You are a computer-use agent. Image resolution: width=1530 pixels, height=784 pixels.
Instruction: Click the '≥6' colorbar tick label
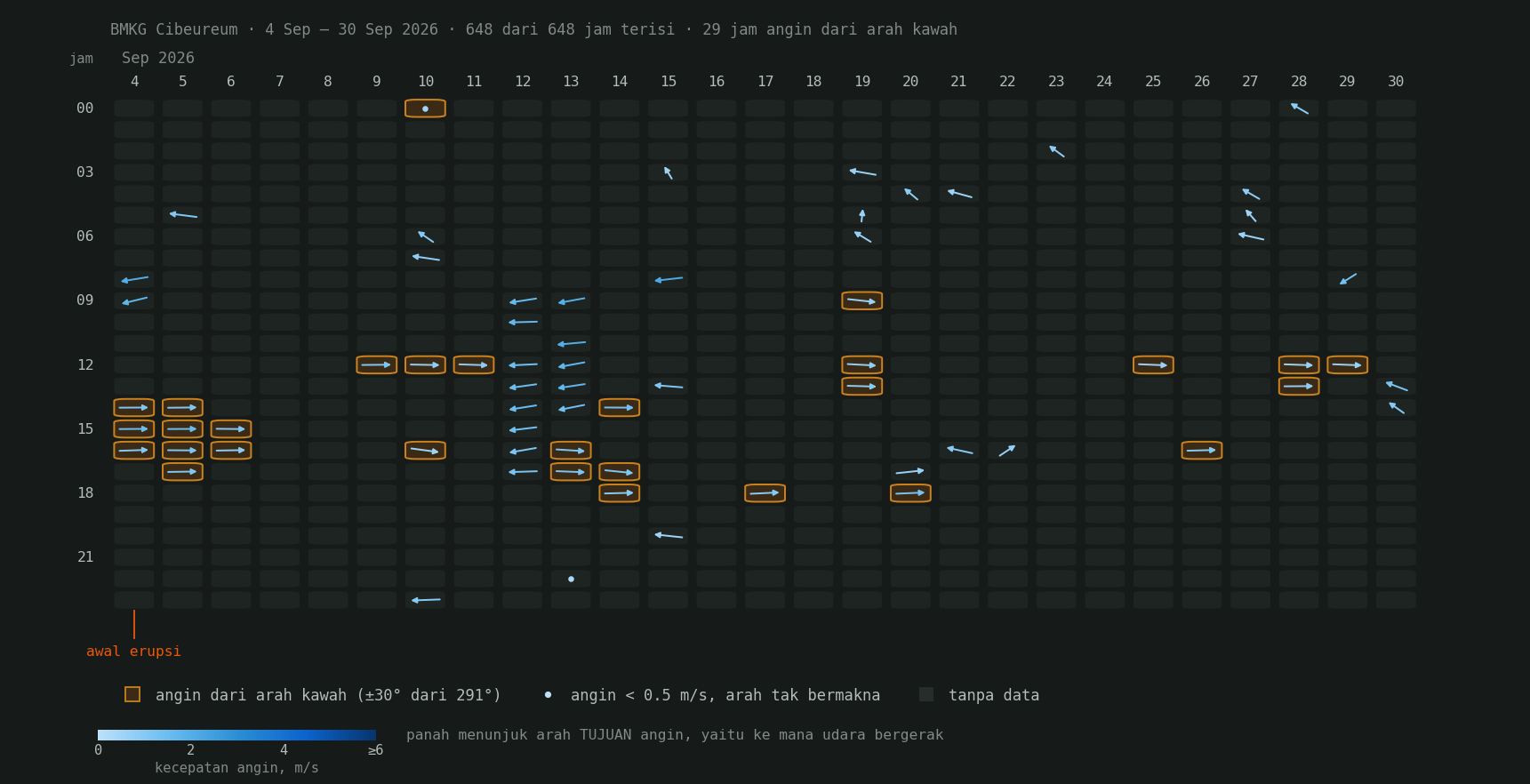coord(376,750)
